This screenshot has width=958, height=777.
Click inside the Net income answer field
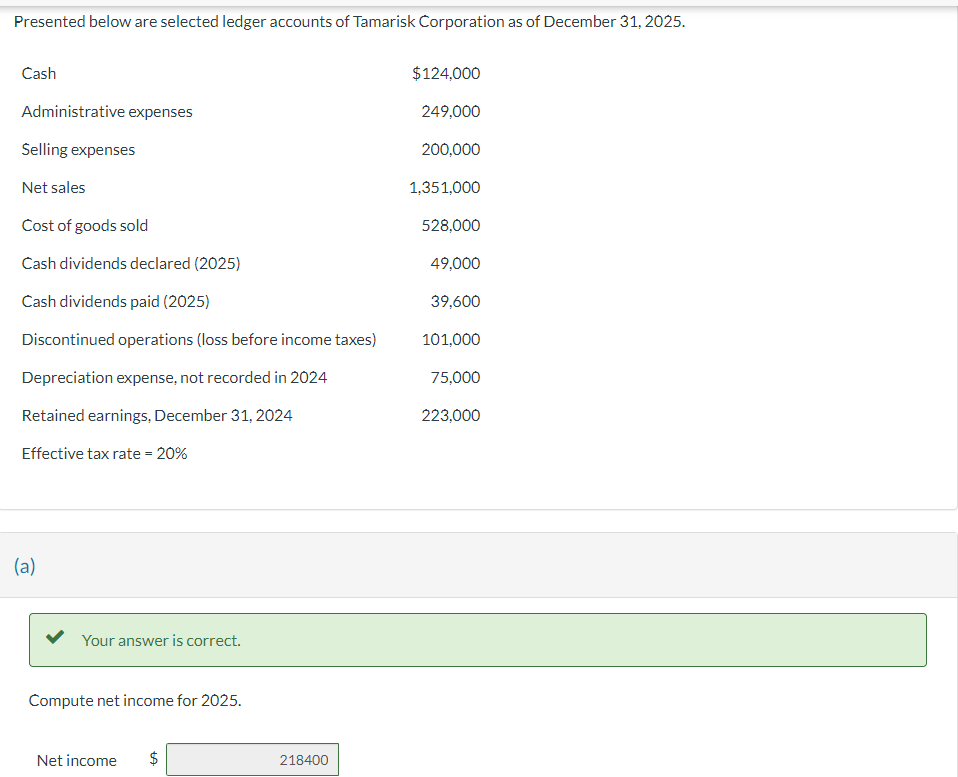pos(252,759)
